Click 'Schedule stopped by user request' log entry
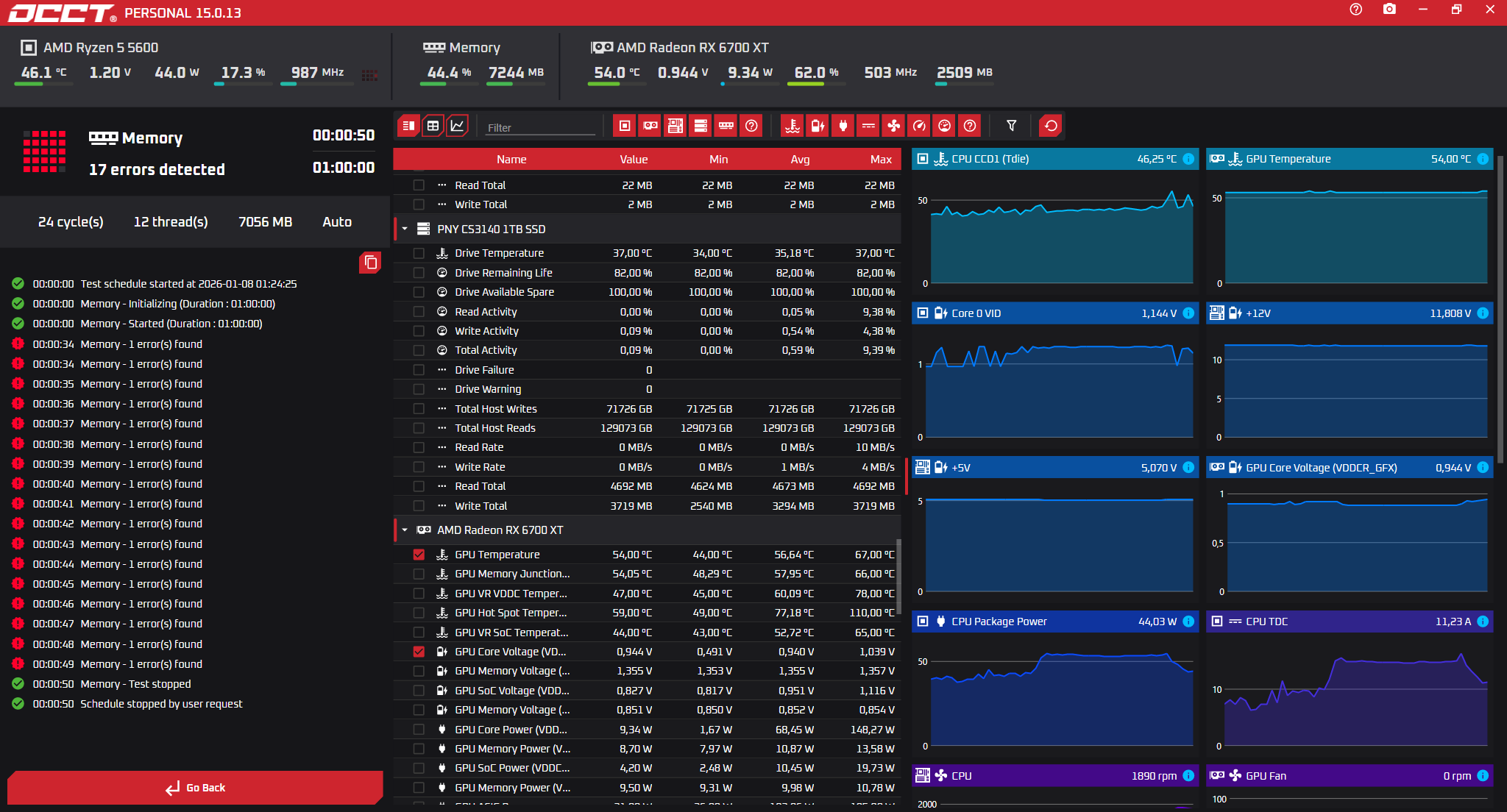 [x=161, y=704]
